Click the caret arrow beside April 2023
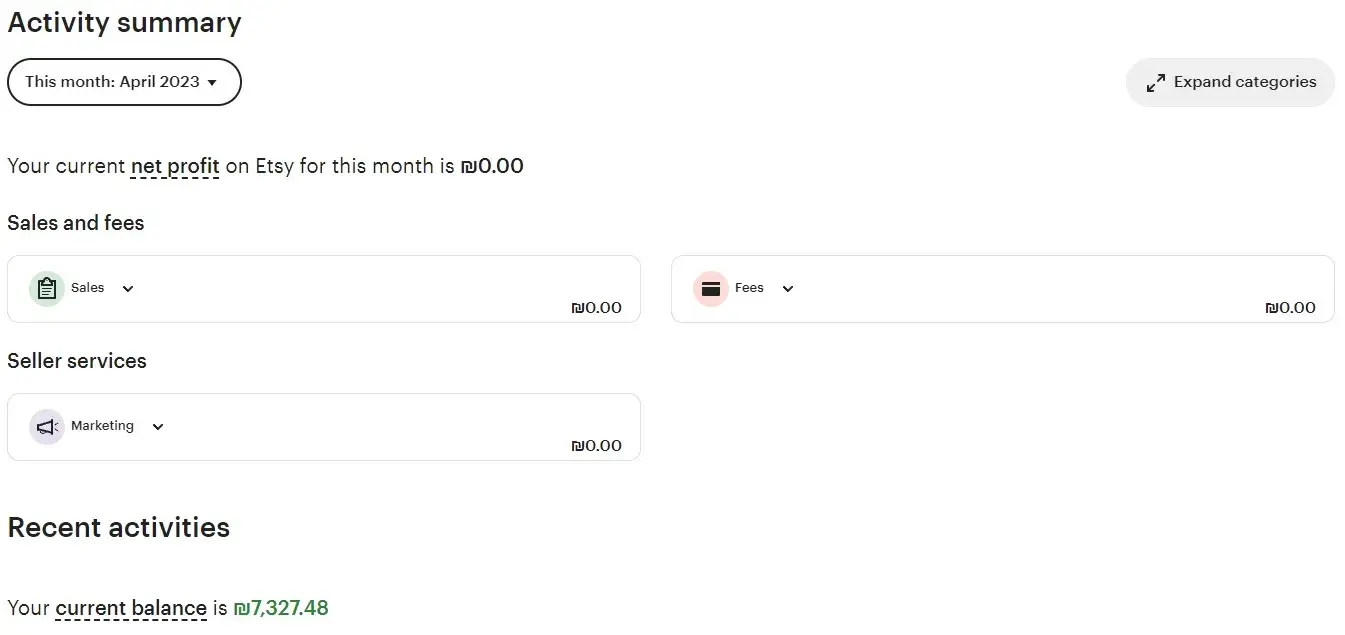The width and height of the screenshot is (1345, 635). 212,83
